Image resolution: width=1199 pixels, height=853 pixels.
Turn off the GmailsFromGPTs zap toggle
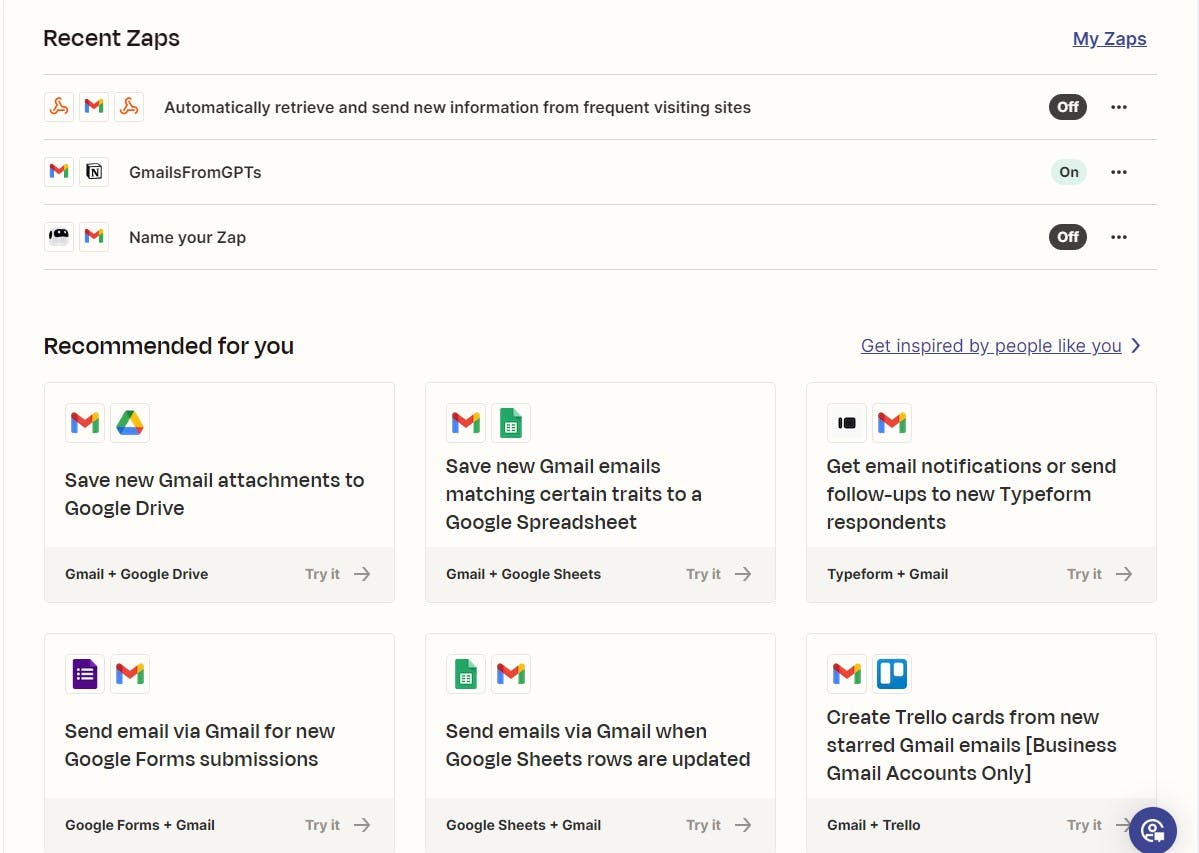[1068, 172]
